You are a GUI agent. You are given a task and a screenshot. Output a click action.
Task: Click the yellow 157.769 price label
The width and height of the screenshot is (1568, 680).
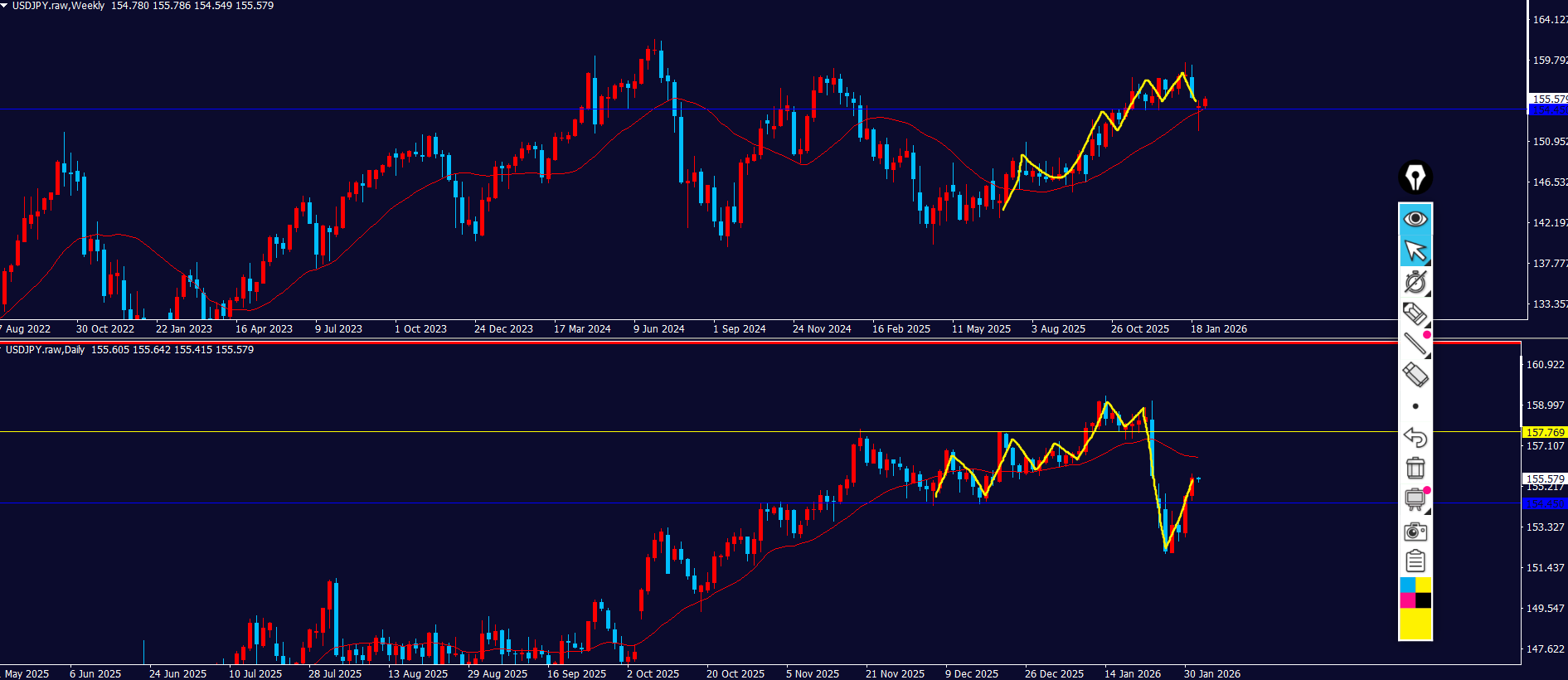coord(1545,432)
